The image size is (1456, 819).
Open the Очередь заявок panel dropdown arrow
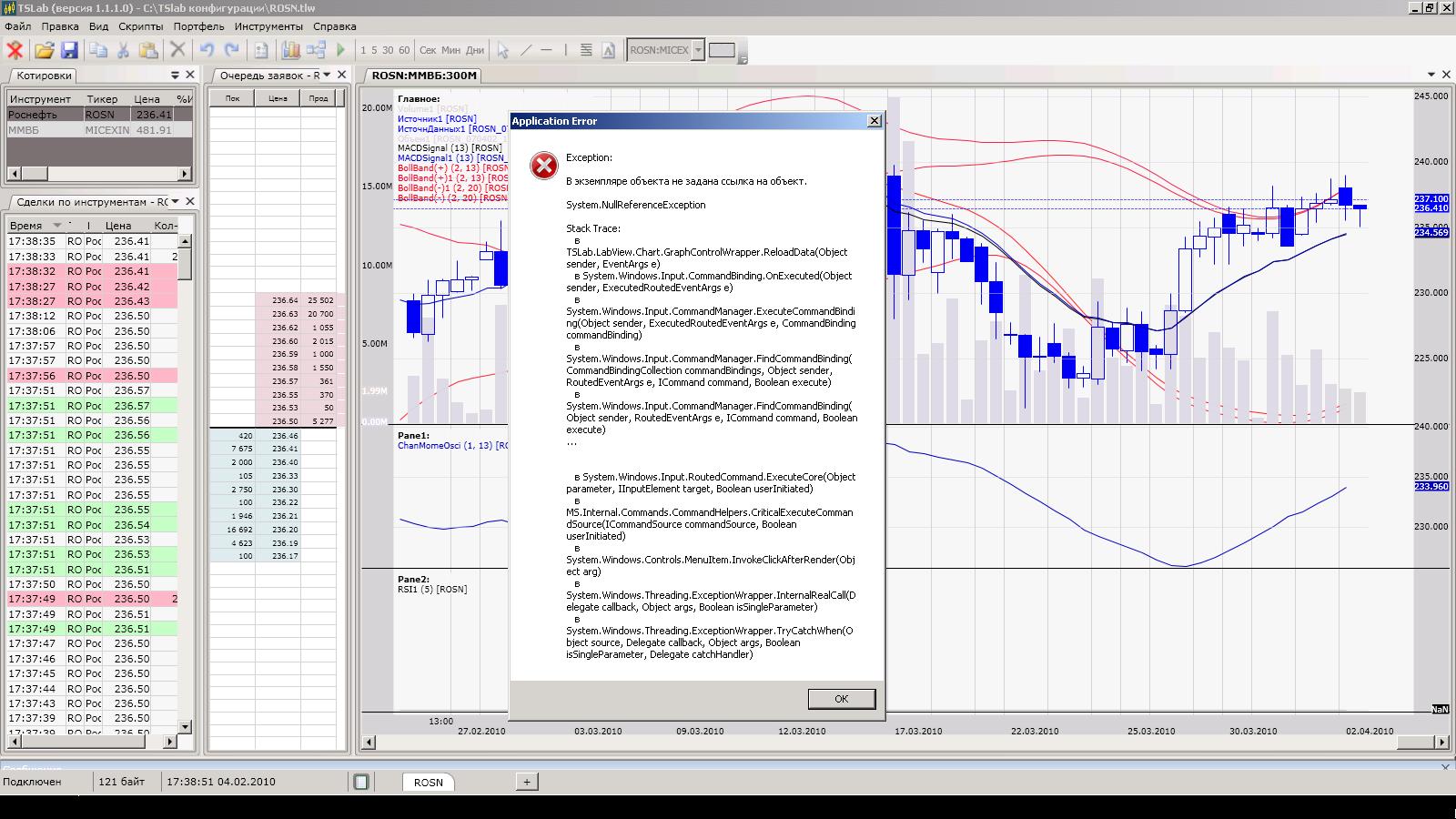point(328,76)
